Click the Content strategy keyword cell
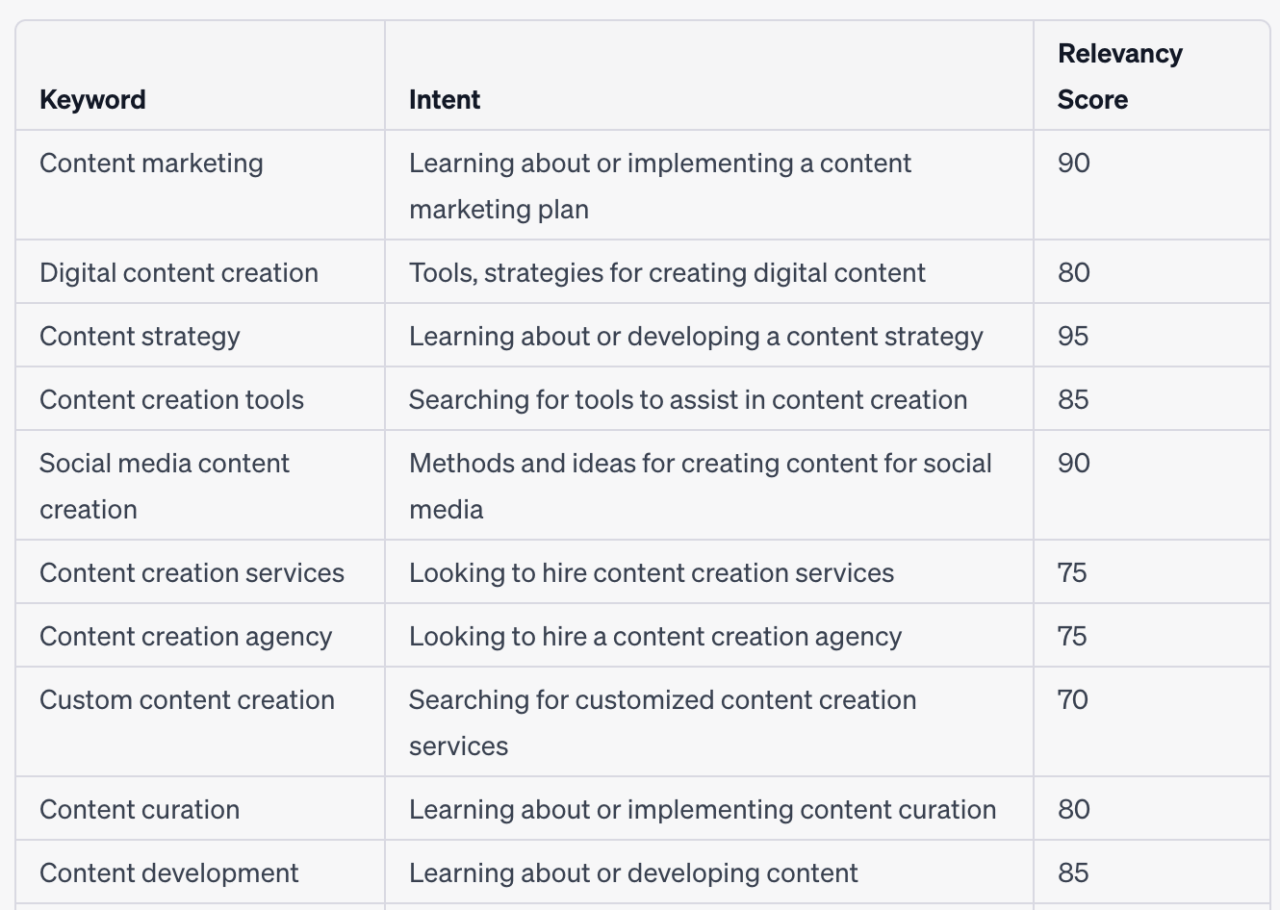The width and height of the screenshot is (1280, 910). click(140, 336)
